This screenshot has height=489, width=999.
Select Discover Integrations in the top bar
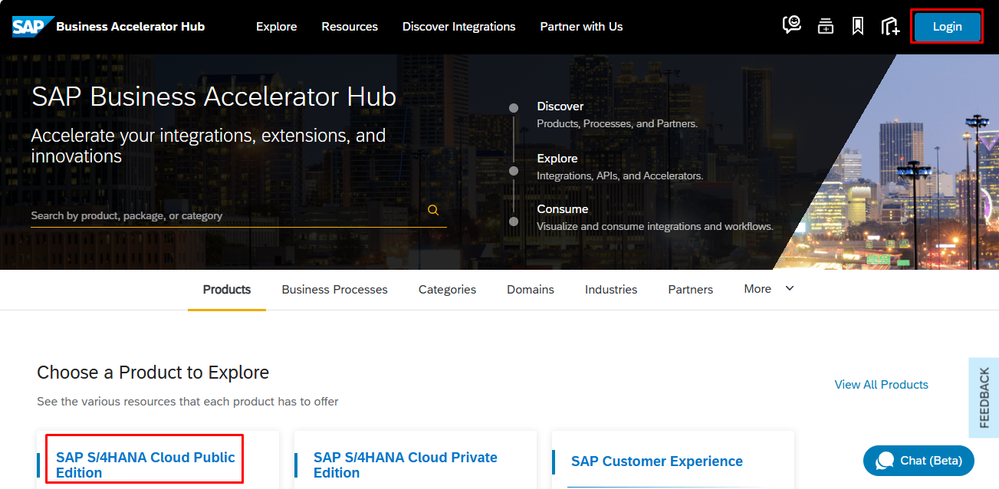(459, 27)
